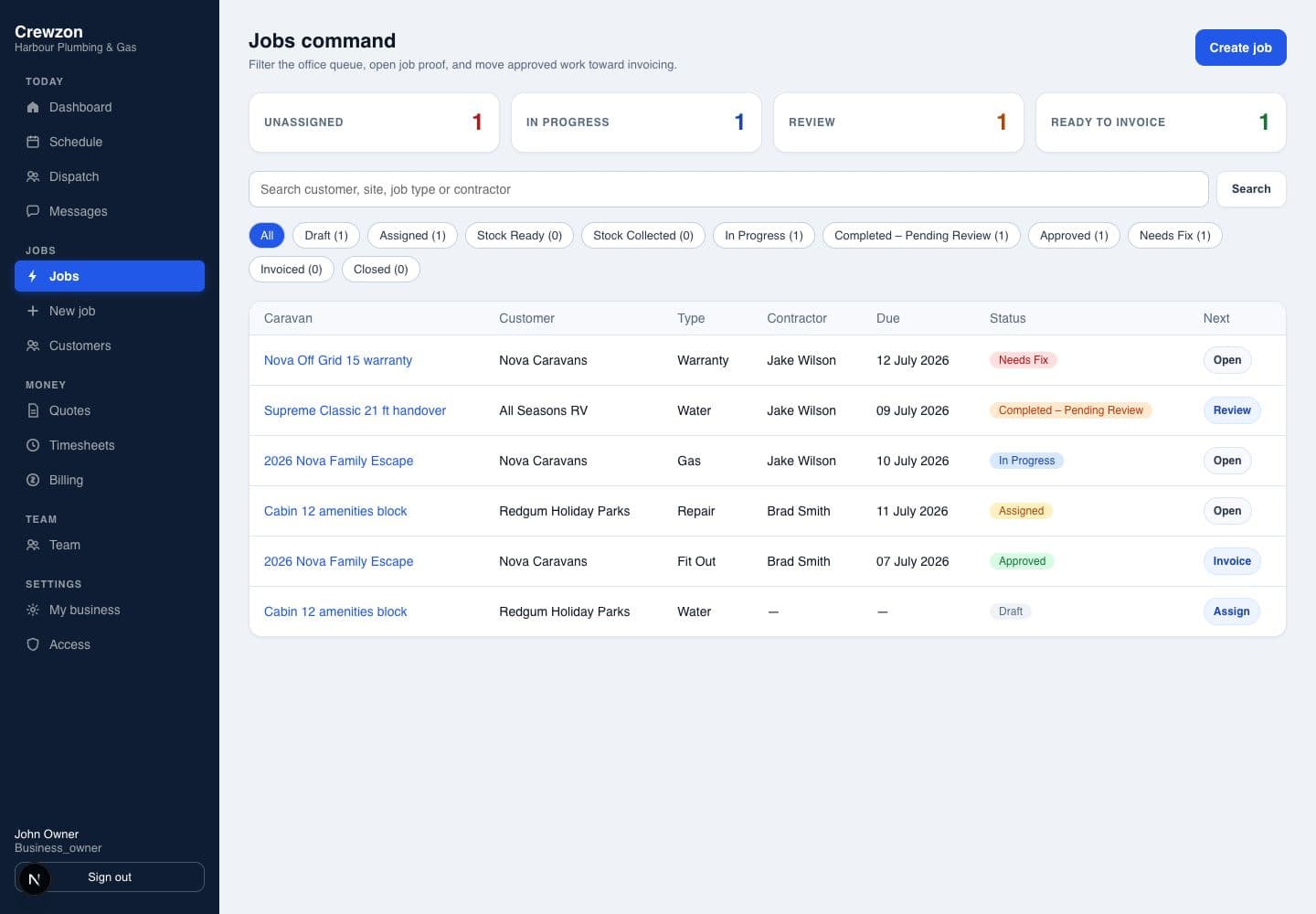Open the Nova Off Grid warranty job button
The width and height of the screenshot is (1316, 914).
pos(1227,360)
